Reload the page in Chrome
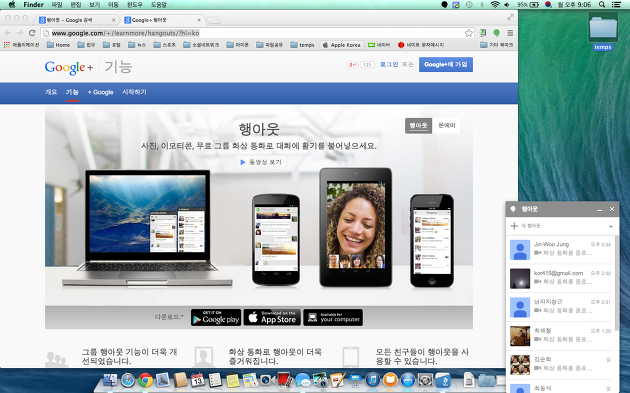Viewport: 630px width, 393px height. [x=32, y=33]
